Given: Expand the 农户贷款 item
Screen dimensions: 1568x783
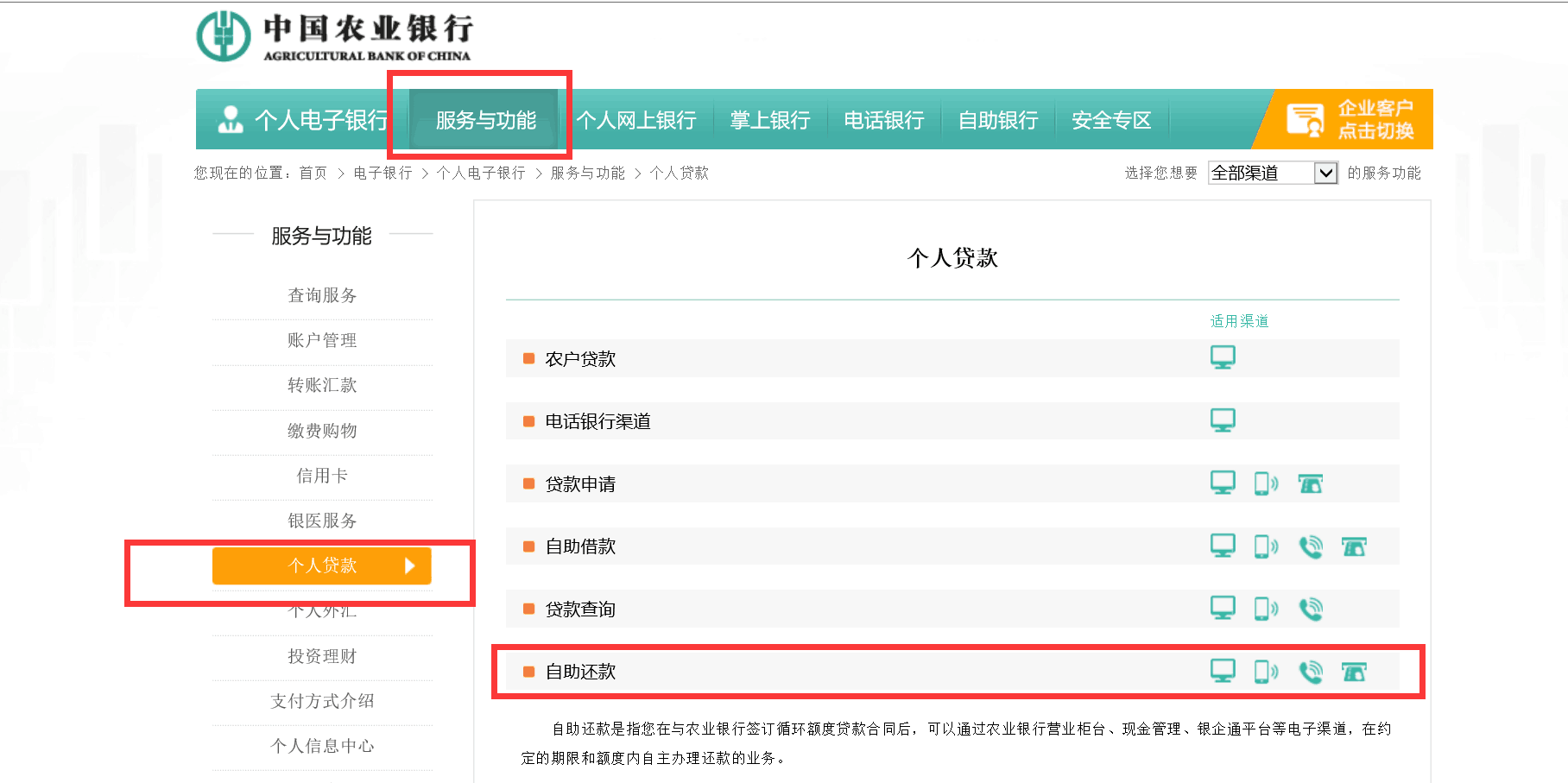Looking at the screenshot, I should [952, 358].
